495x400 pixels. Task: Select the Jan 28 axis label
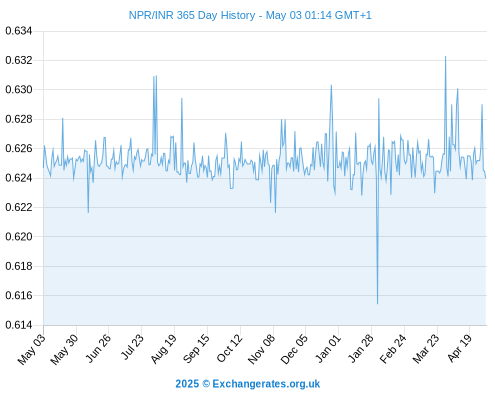[x=361, y=348]
